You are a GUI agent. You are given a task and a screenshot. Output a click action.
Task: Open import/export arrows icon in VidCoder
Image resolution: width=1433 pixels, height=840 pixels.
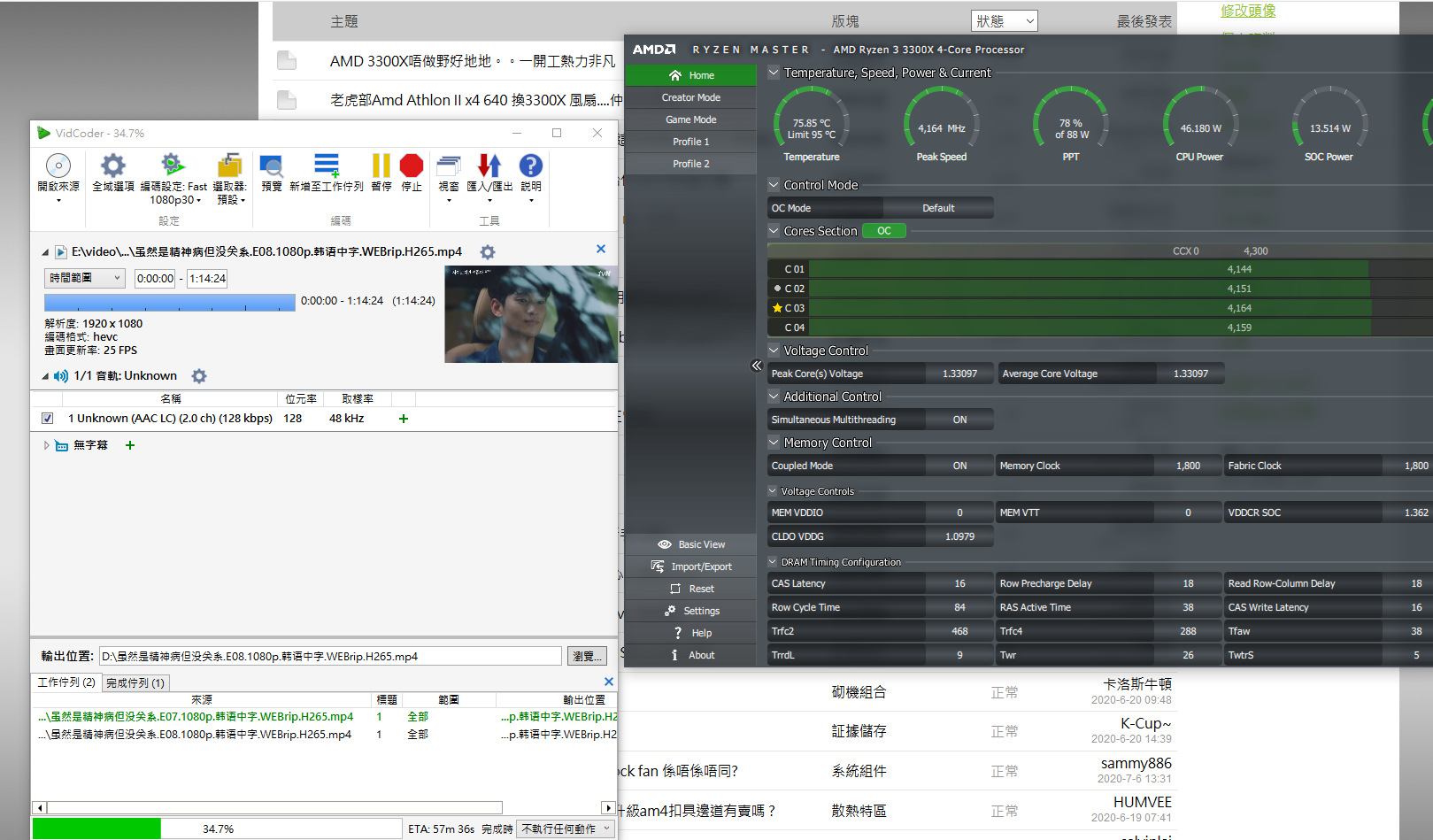489,166
